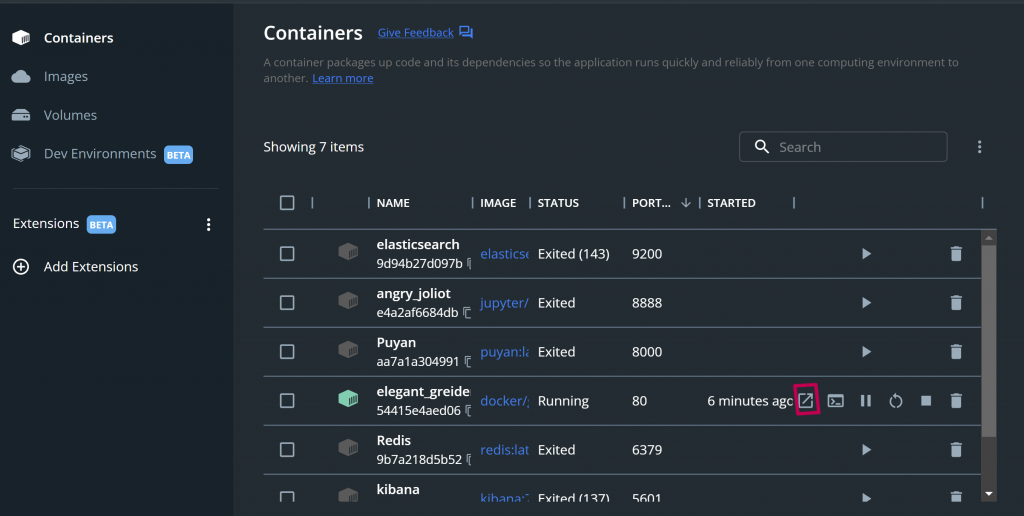This screenshot has height=516, width=1024.
Task: Select the kibana container checkbox
Action: pyautogui.click(x=287, y=496)
